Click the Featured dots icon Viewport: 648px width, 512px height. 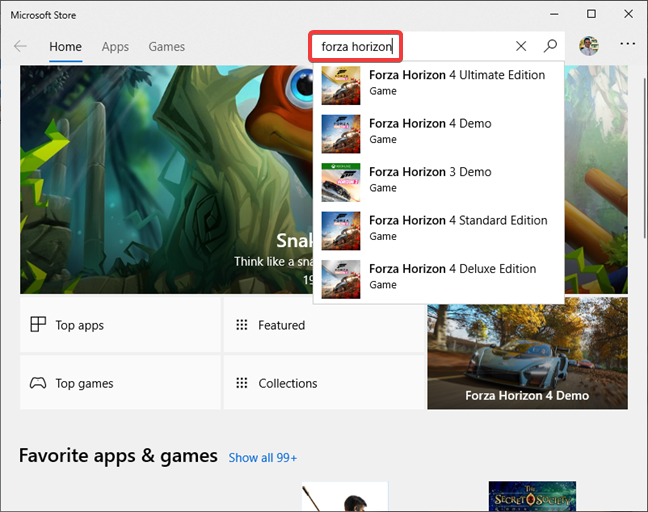(242, 325)
